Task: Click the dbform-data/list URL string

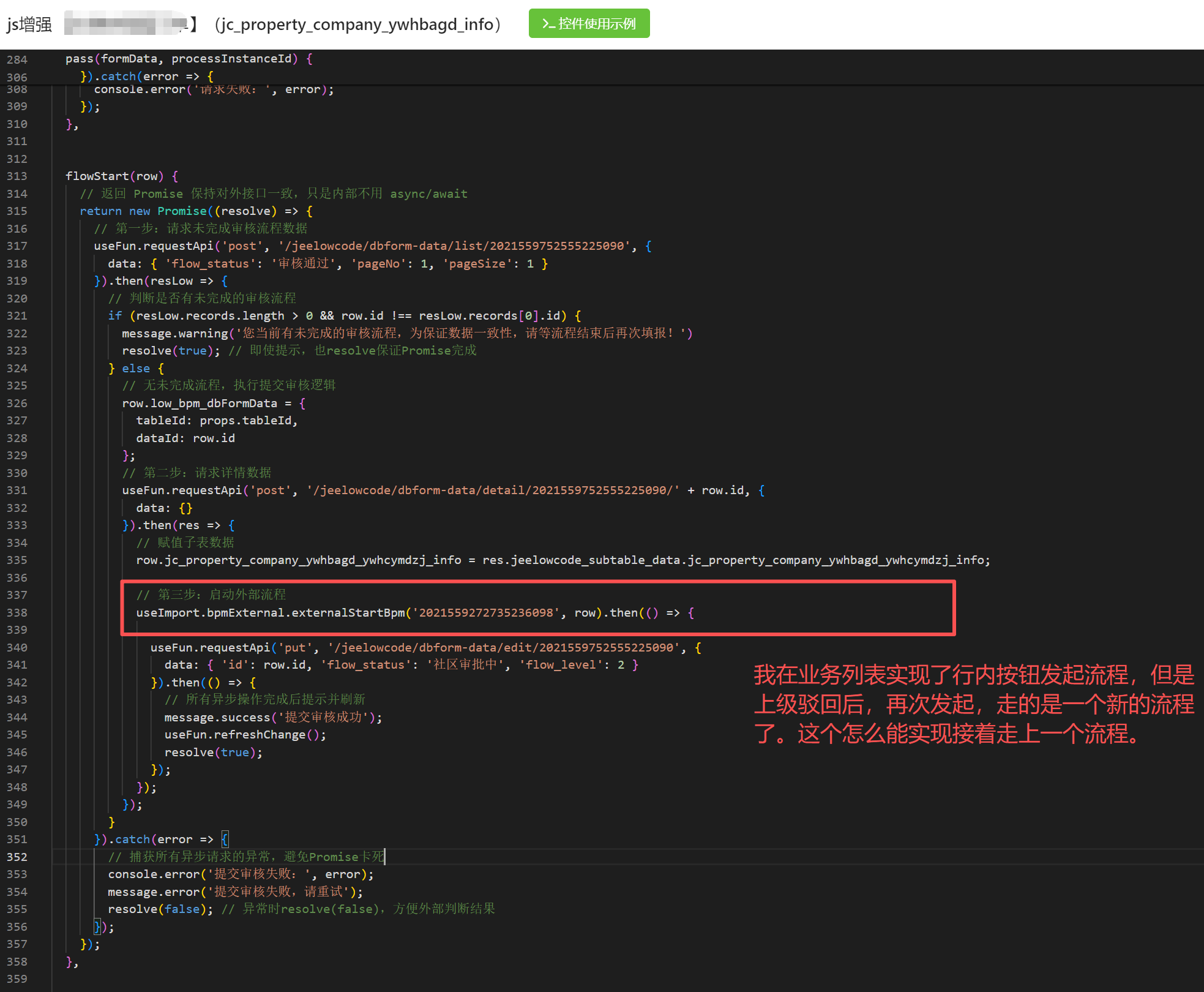Action: [454, 246]
